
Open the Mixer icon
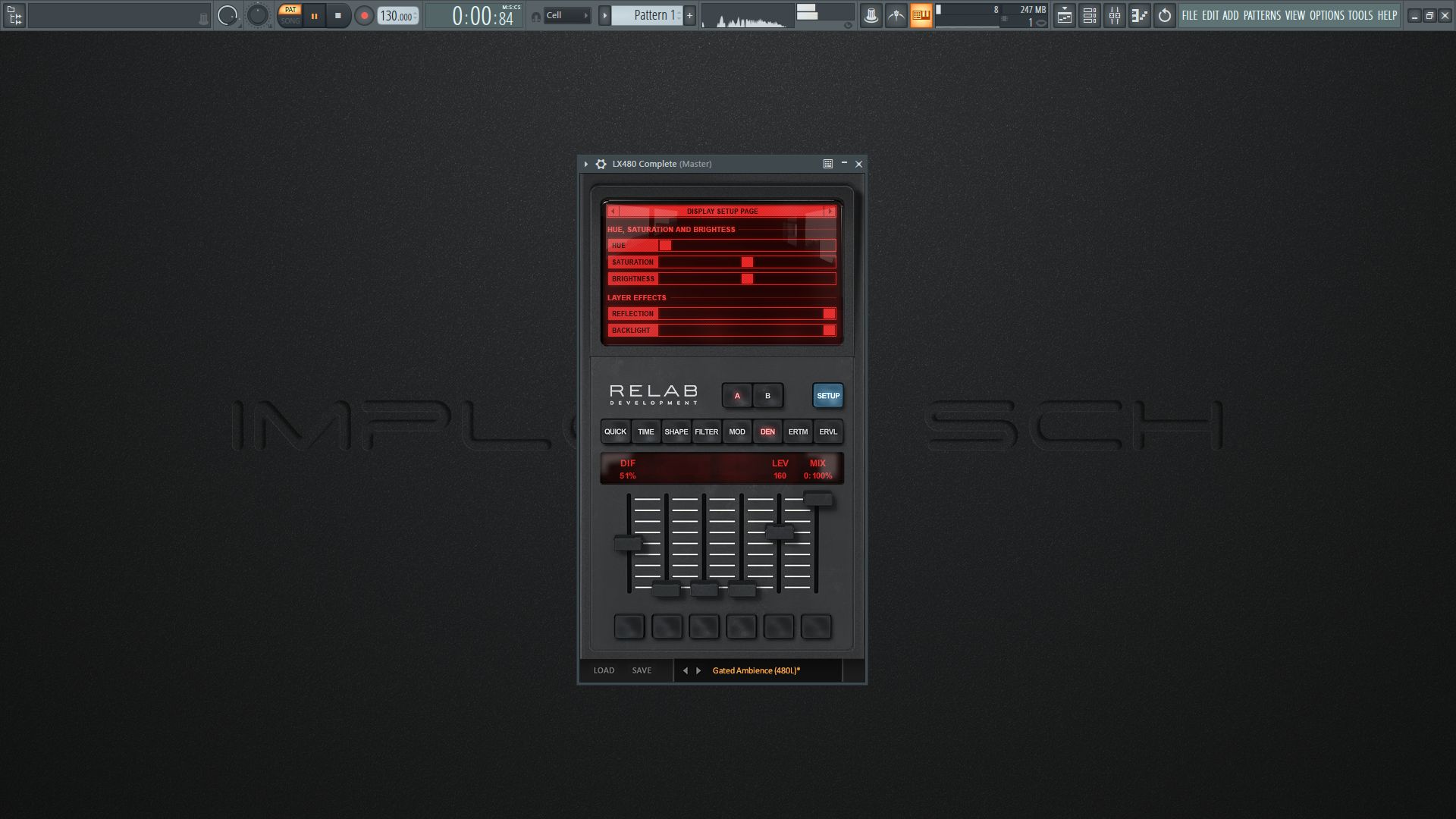pyautogui.click(x=1114, y=15)
